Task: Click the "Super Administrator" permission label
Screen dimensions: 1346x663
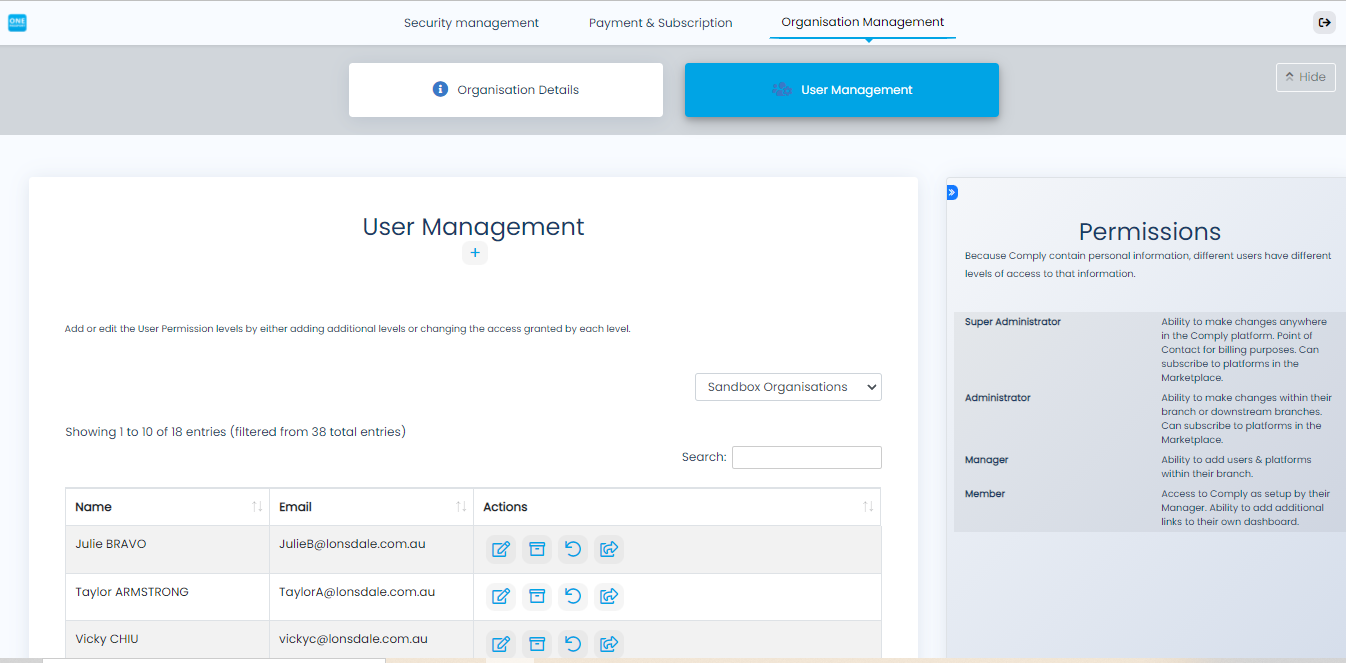Action: 1013,322
